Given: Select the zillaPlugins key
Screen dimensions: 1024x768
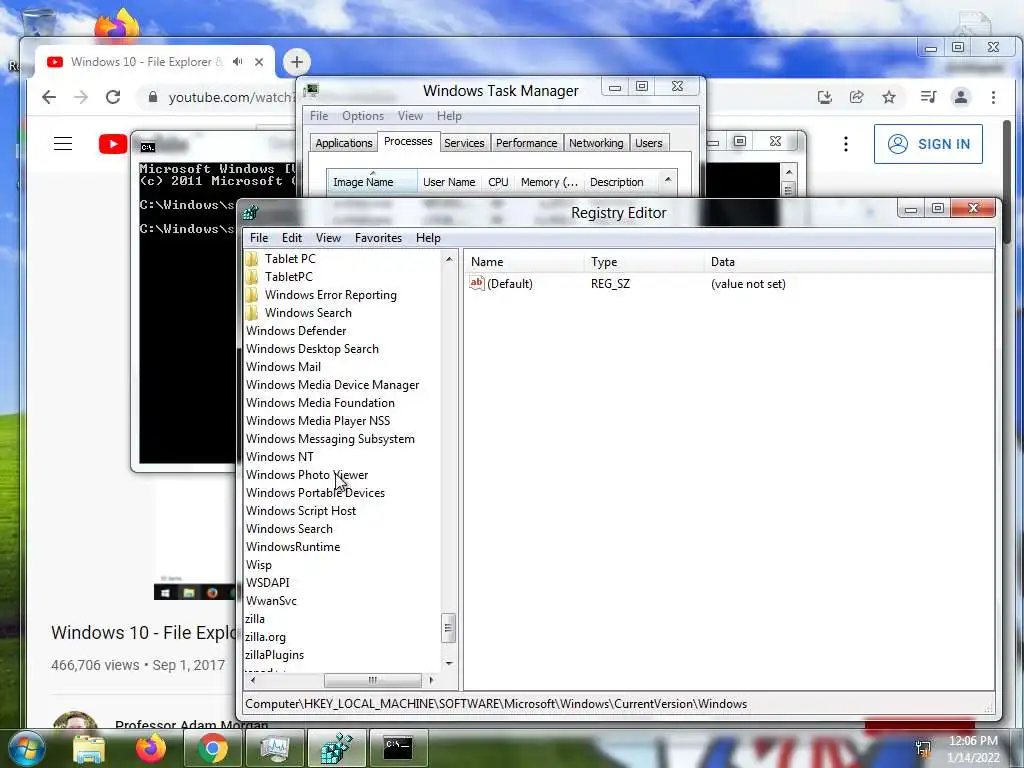Looking at the screenshot, I should [x=274, y=654].
